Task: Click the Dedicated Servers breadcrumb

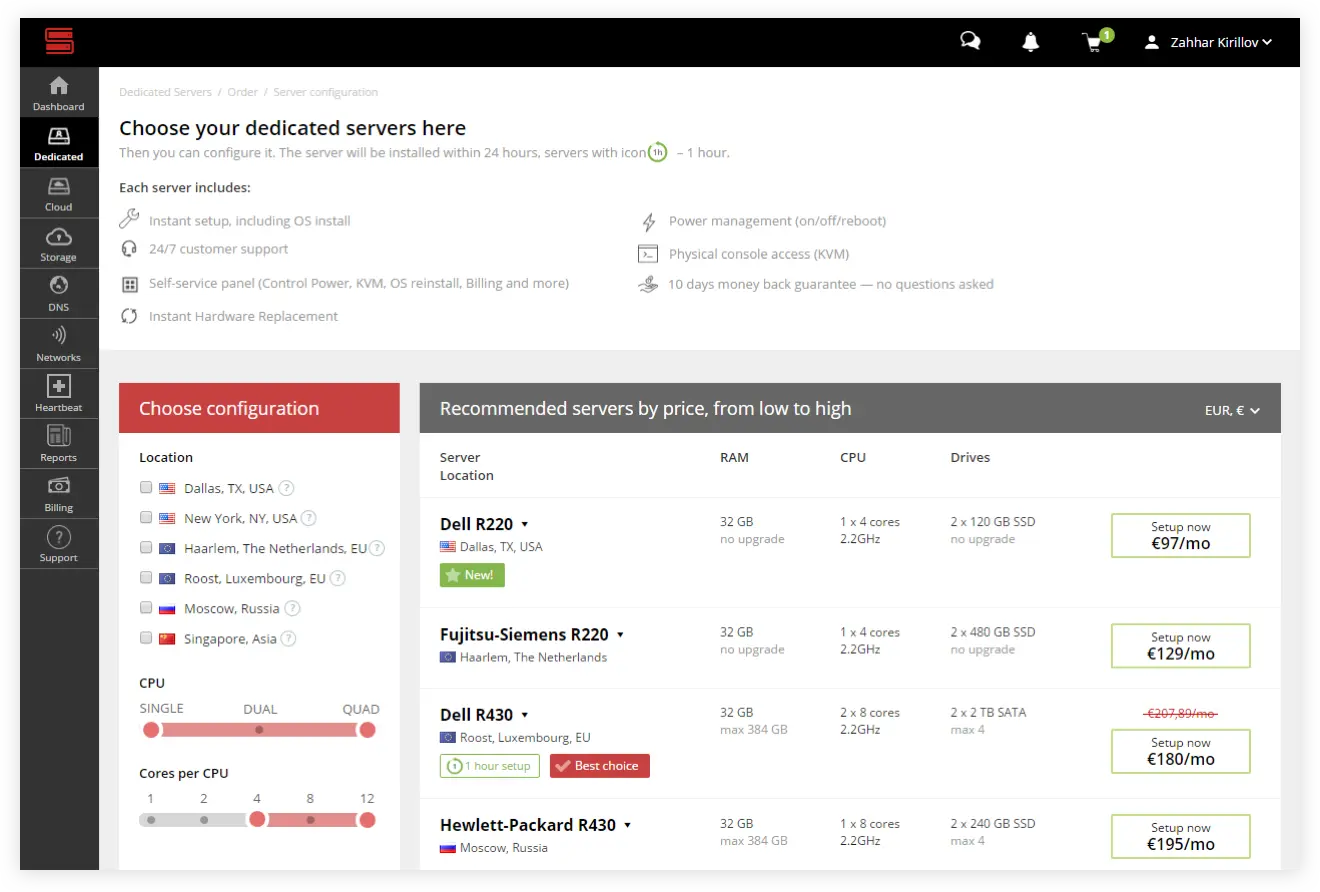Action: coord(165,92)
